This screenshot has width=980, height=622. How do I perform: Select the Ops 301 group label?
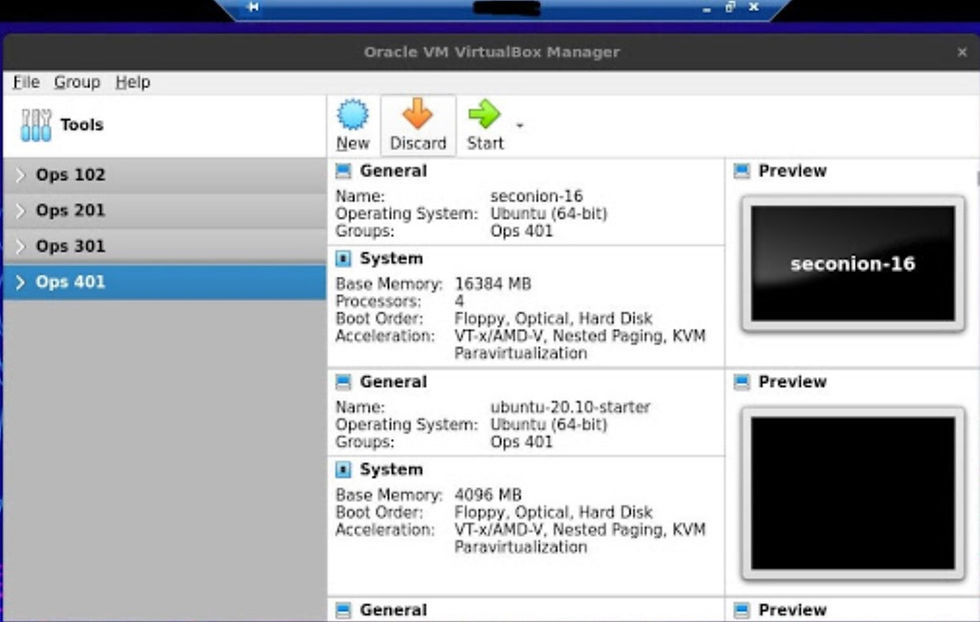[71, 246]
